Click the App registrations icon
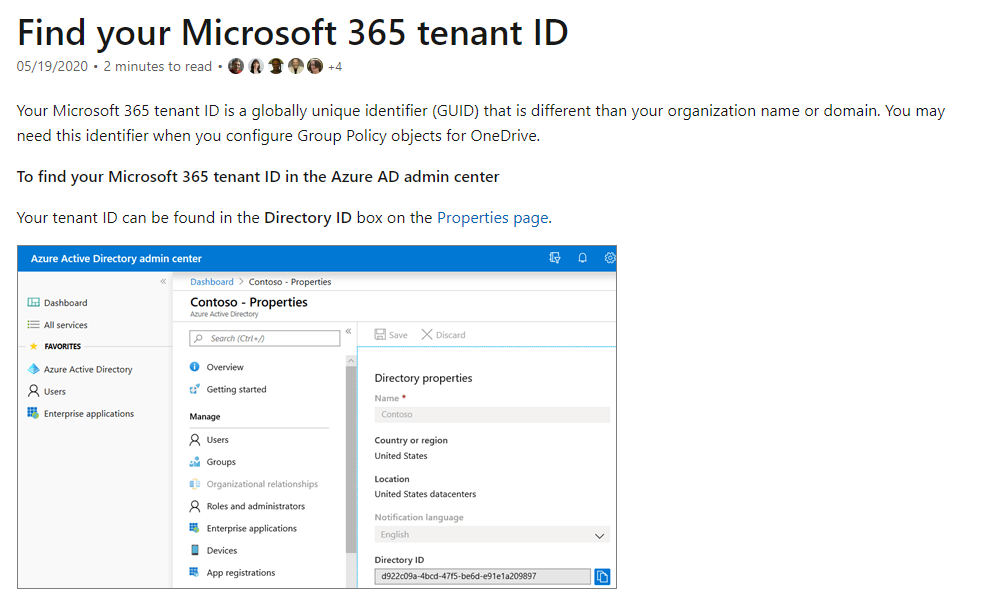The width and height of the screenshot is (983, 603). coord(195,572)
